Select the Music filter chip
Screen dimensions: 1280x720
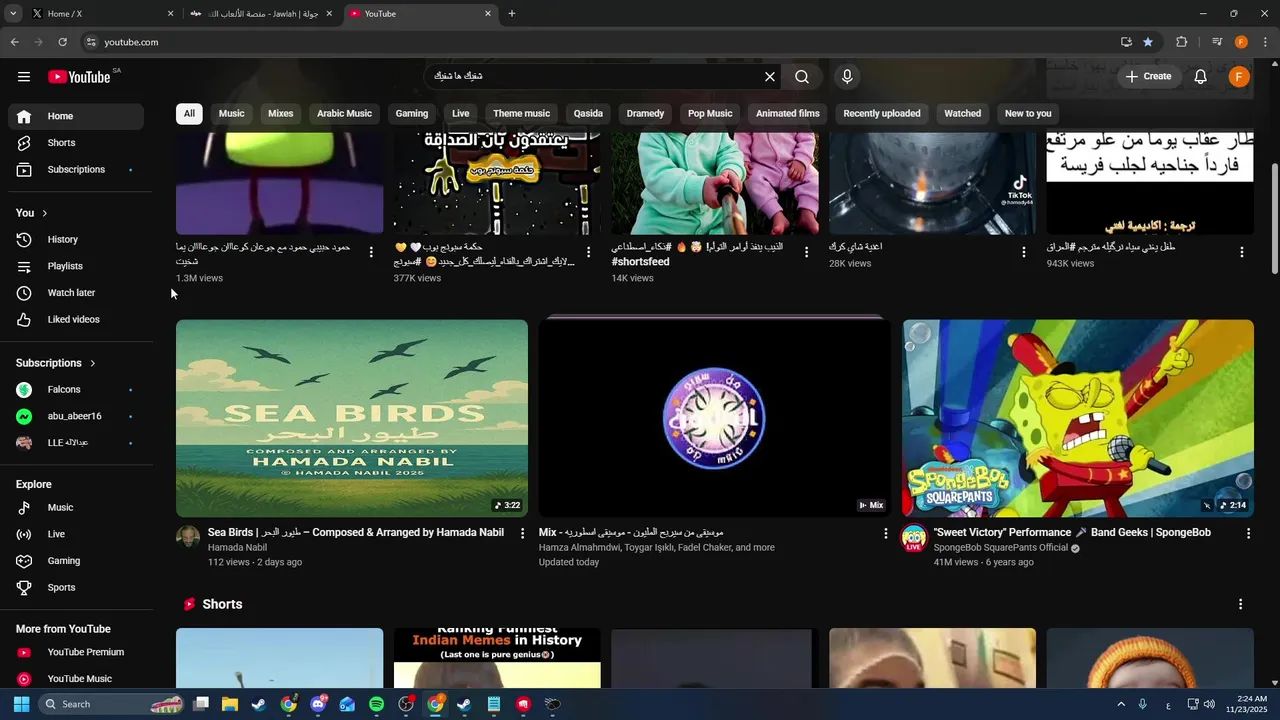pos(231,113)
